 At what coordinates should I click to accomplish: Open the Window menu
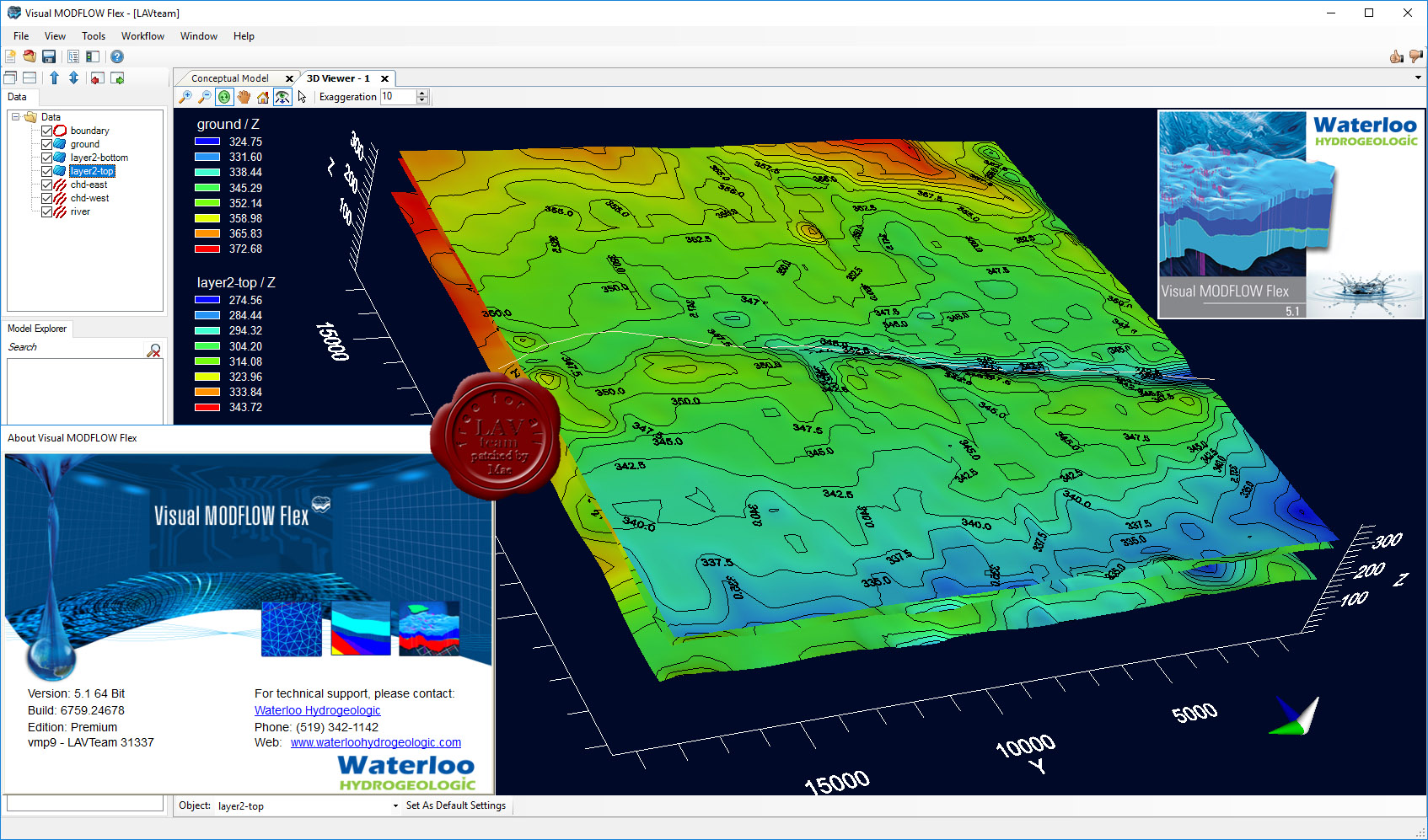[199, 36]
